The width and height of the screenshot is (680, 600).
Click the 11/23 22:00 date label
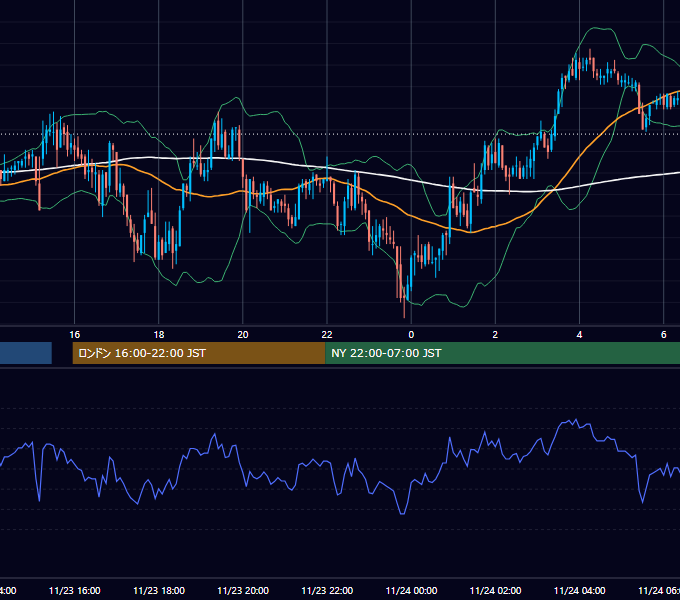327,590
